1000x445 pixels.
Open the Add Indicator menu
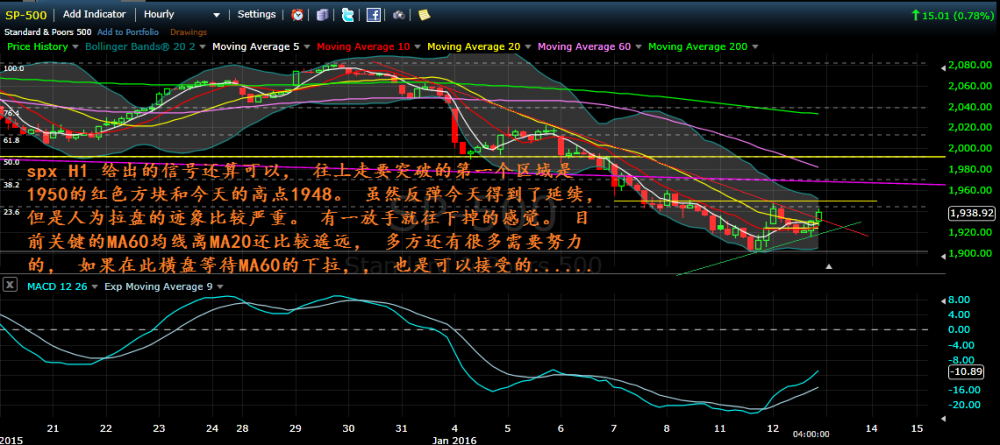pos(94,15)
